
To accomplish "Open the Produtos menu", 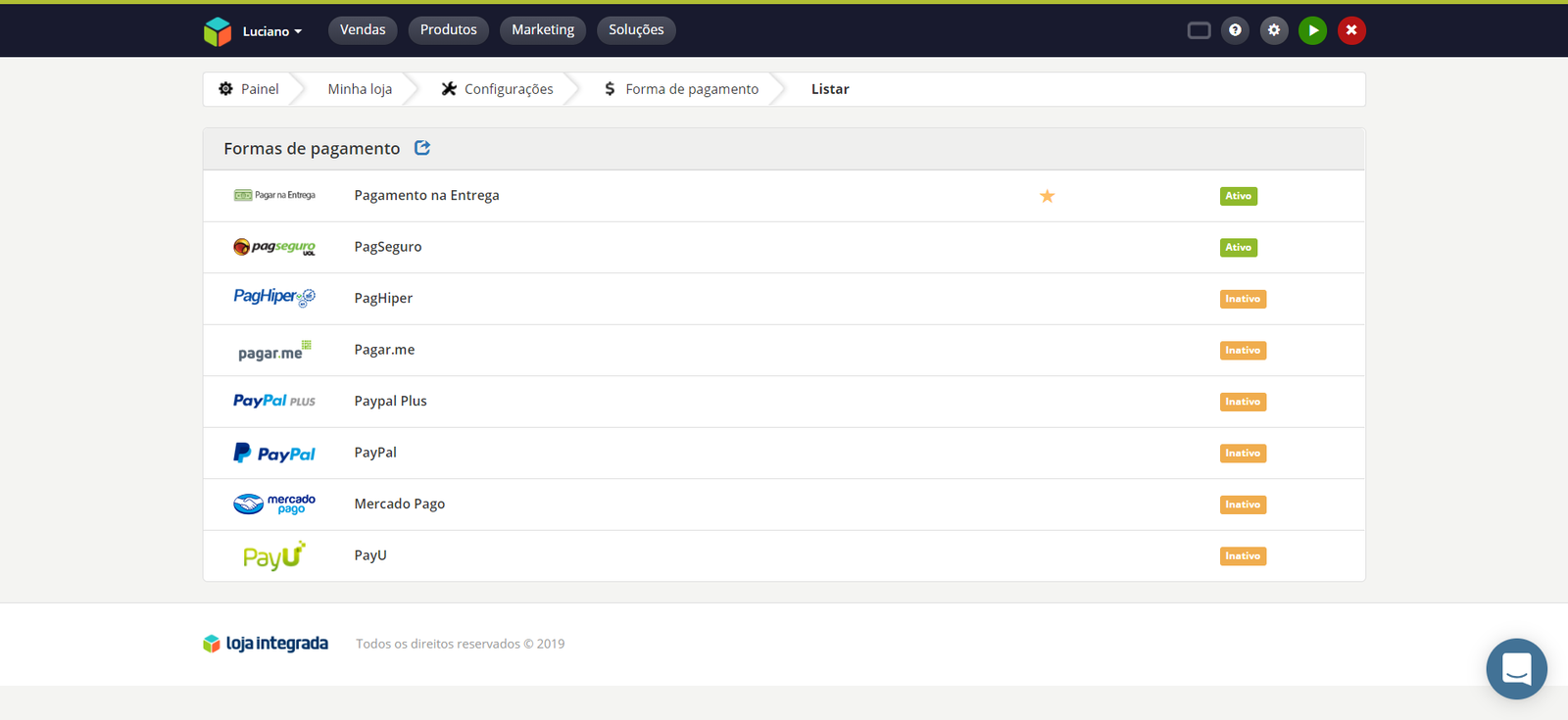I will coord(448,30).
